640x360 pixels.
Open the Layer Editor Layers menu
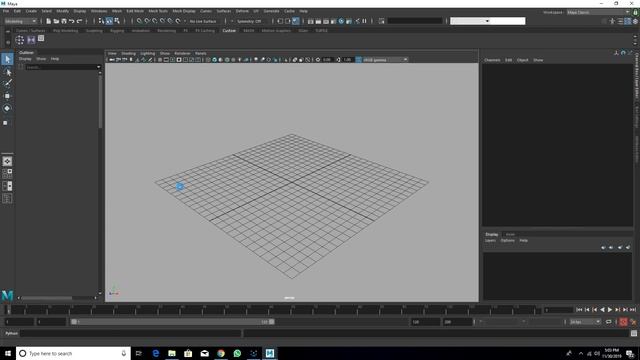[x=490, y=240]
